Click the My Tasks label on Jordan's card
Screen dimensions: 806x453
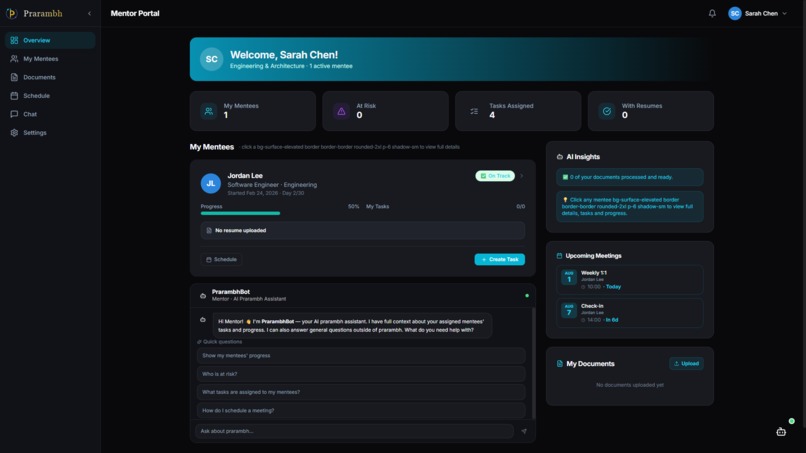(377, 207)
